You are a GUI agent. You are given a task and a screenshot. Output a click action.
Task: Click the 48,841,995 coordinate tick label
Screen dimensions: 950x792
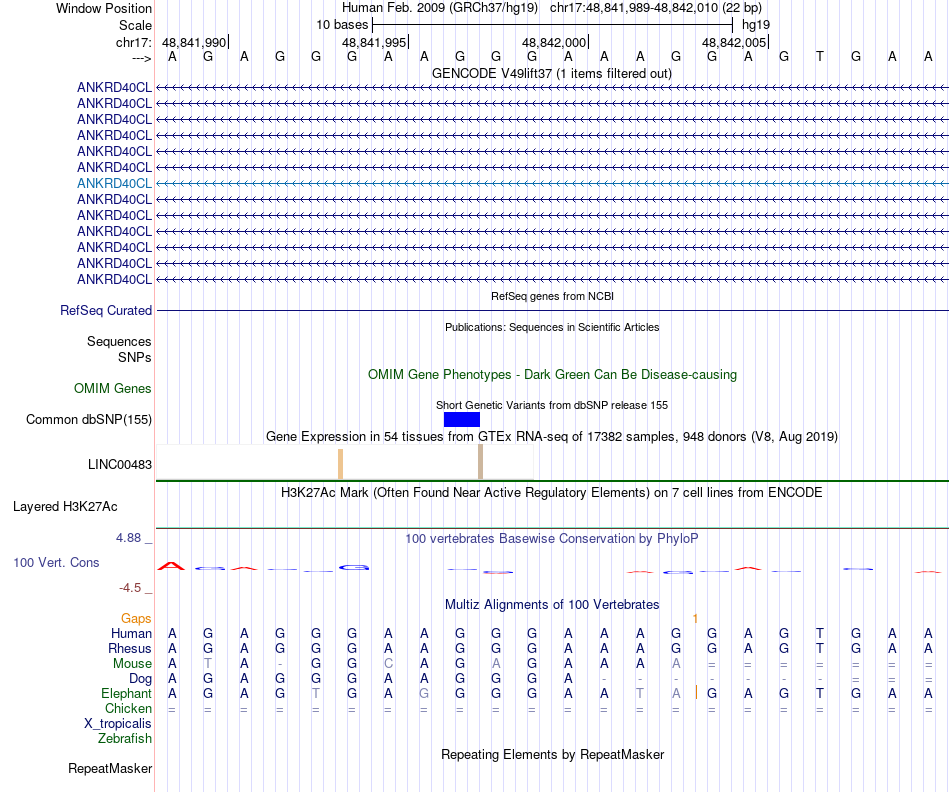[x=374, y=42]
